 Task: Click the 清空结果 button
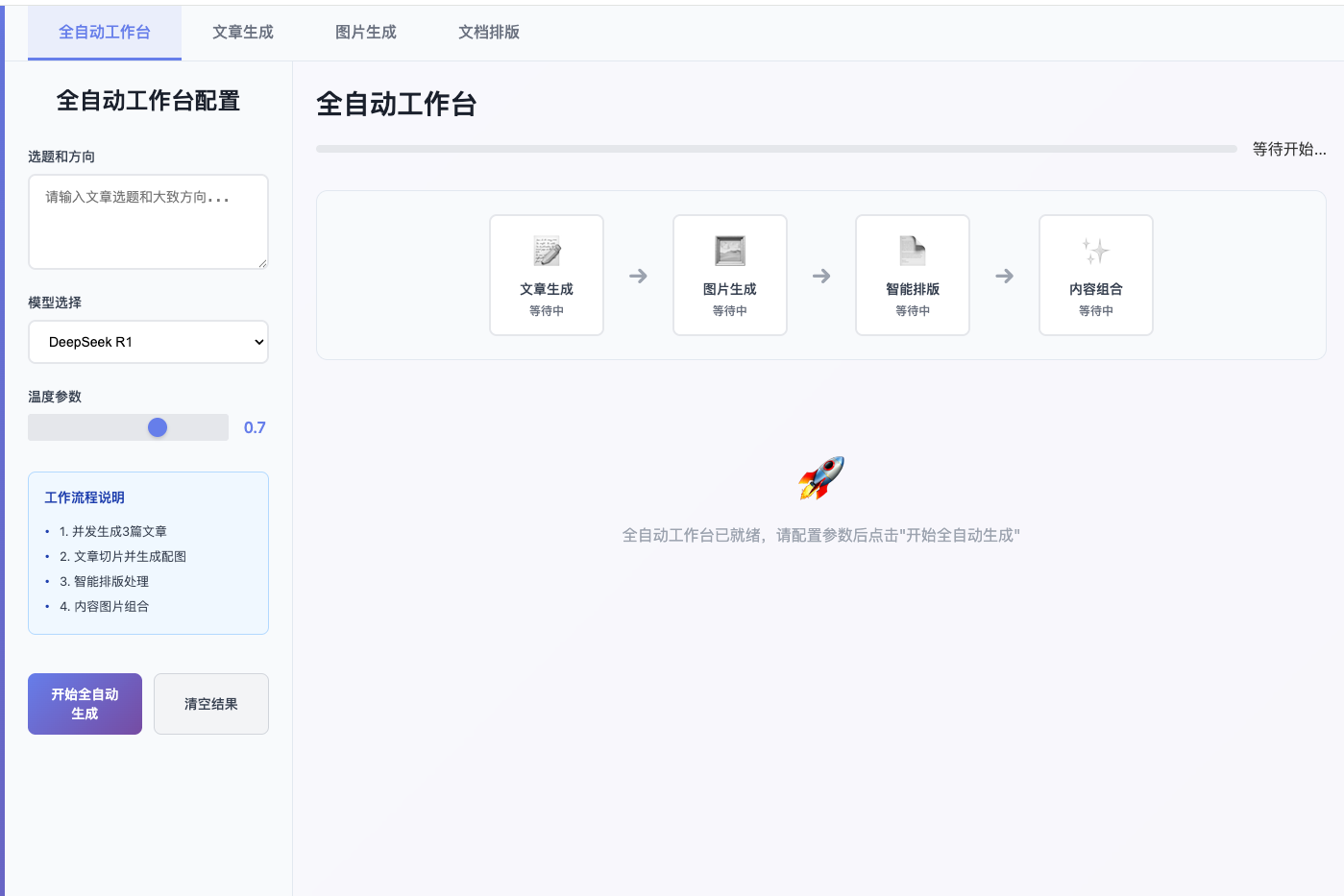tap(211, 704)
